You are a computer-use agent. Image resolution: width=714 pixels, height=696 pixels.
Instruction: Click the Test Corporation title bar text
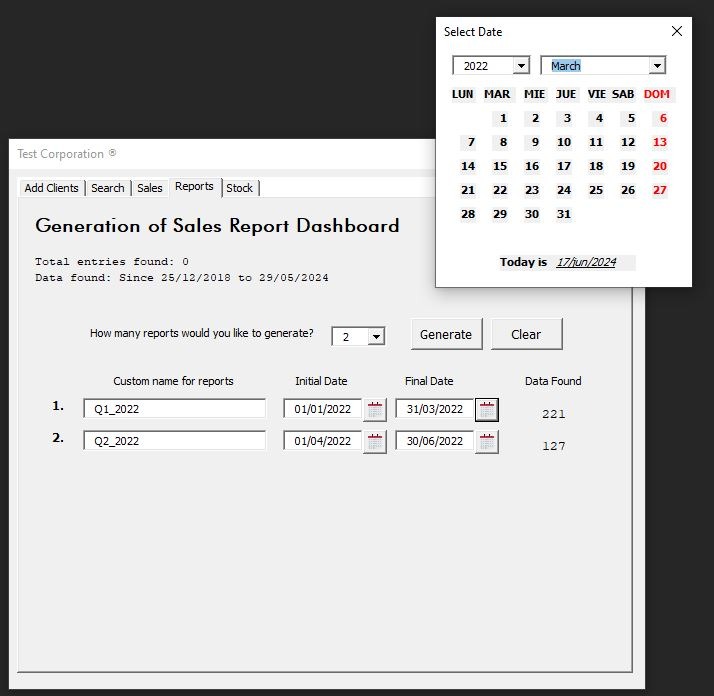(x=66, y=154)
